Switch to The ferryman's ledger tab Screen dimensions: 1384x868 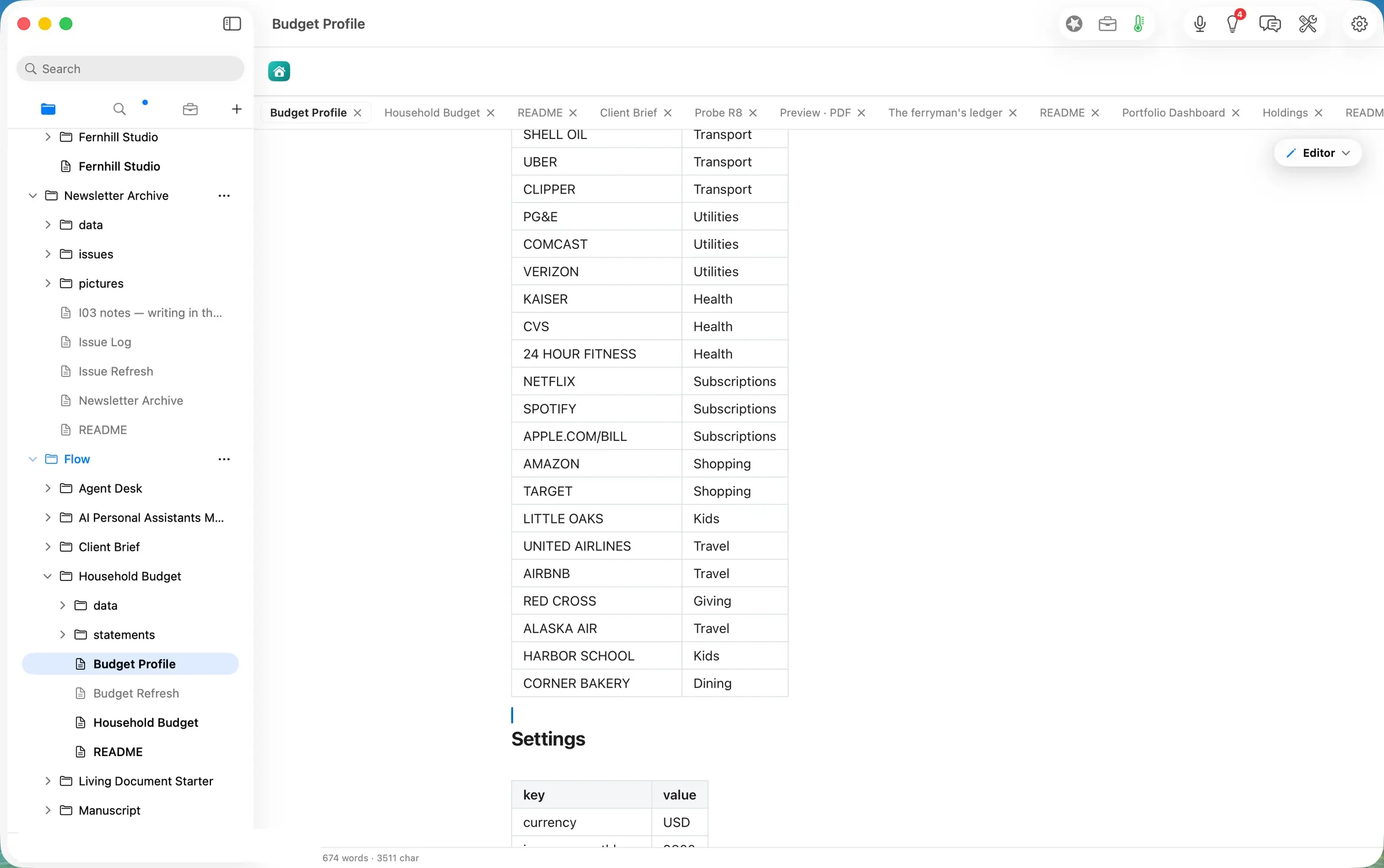pos(945,113)
